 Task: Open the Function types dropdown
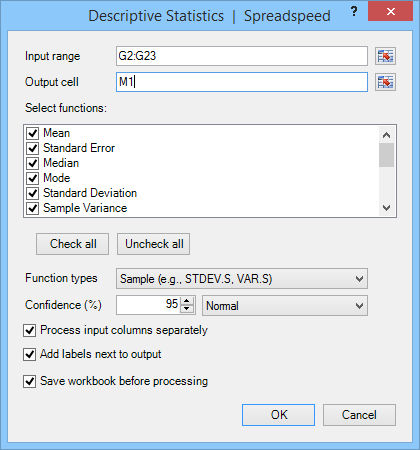click(x=242, y=279)
